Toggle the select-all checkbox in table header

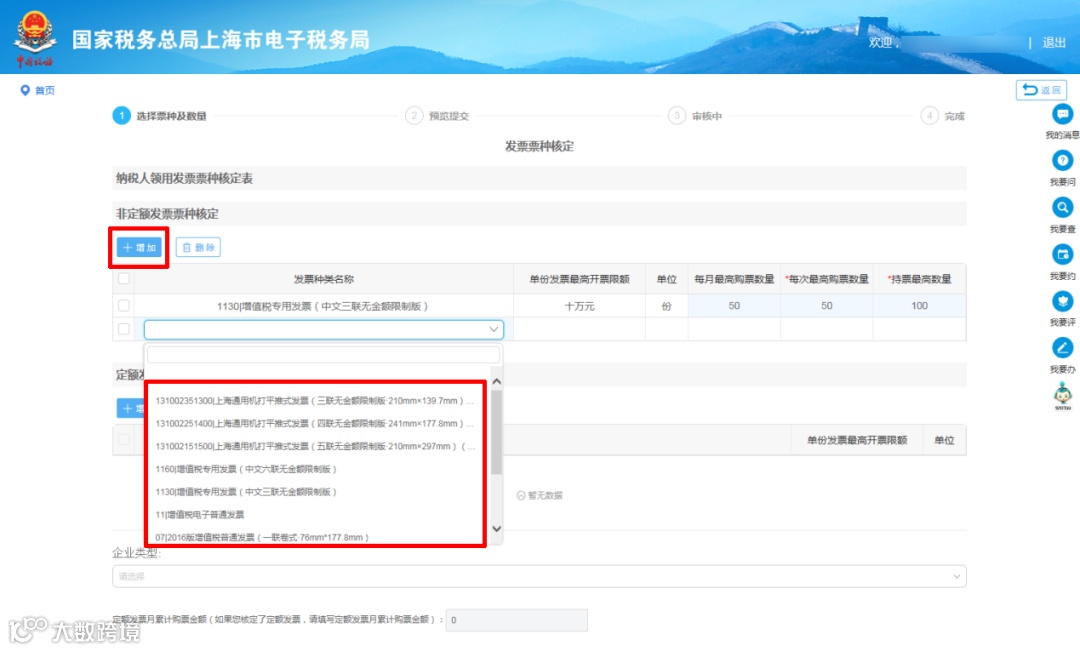pos(124,279)
